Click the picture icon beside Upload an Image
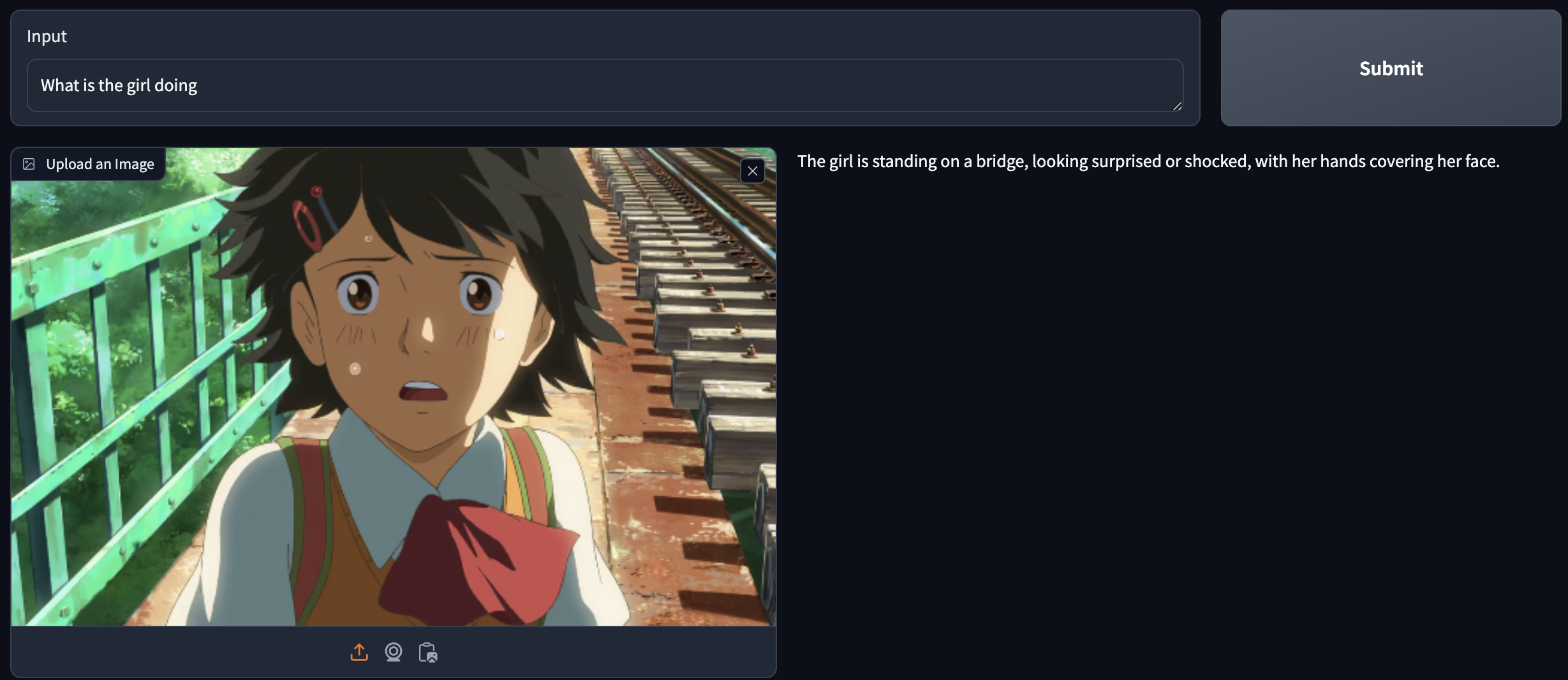This screenshot has width=1568, height=680. [29, 164]
